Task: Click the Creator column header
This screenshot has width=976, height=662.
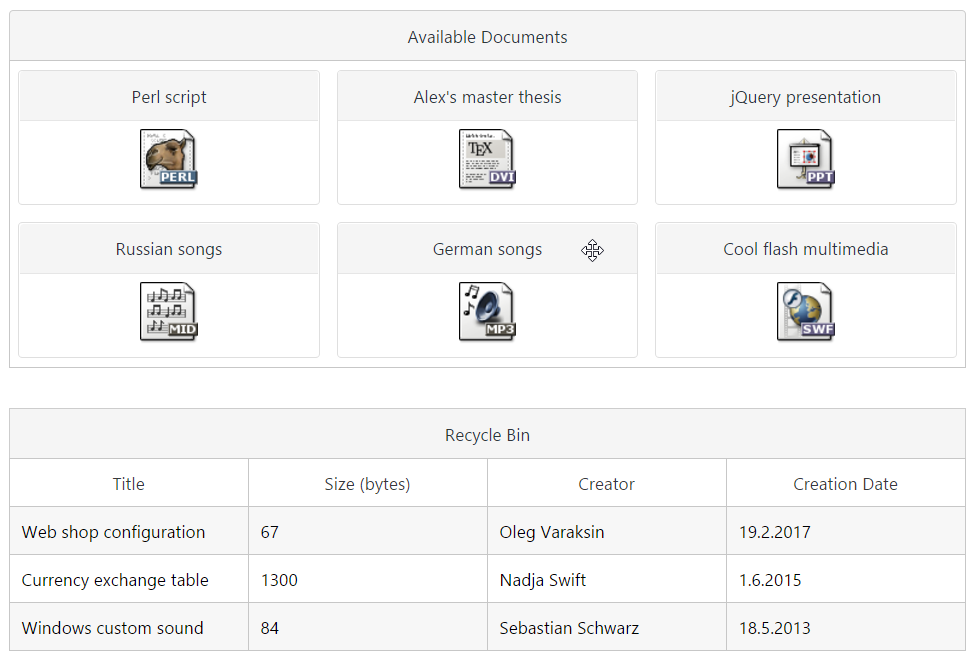Action: tap(607, 483)
